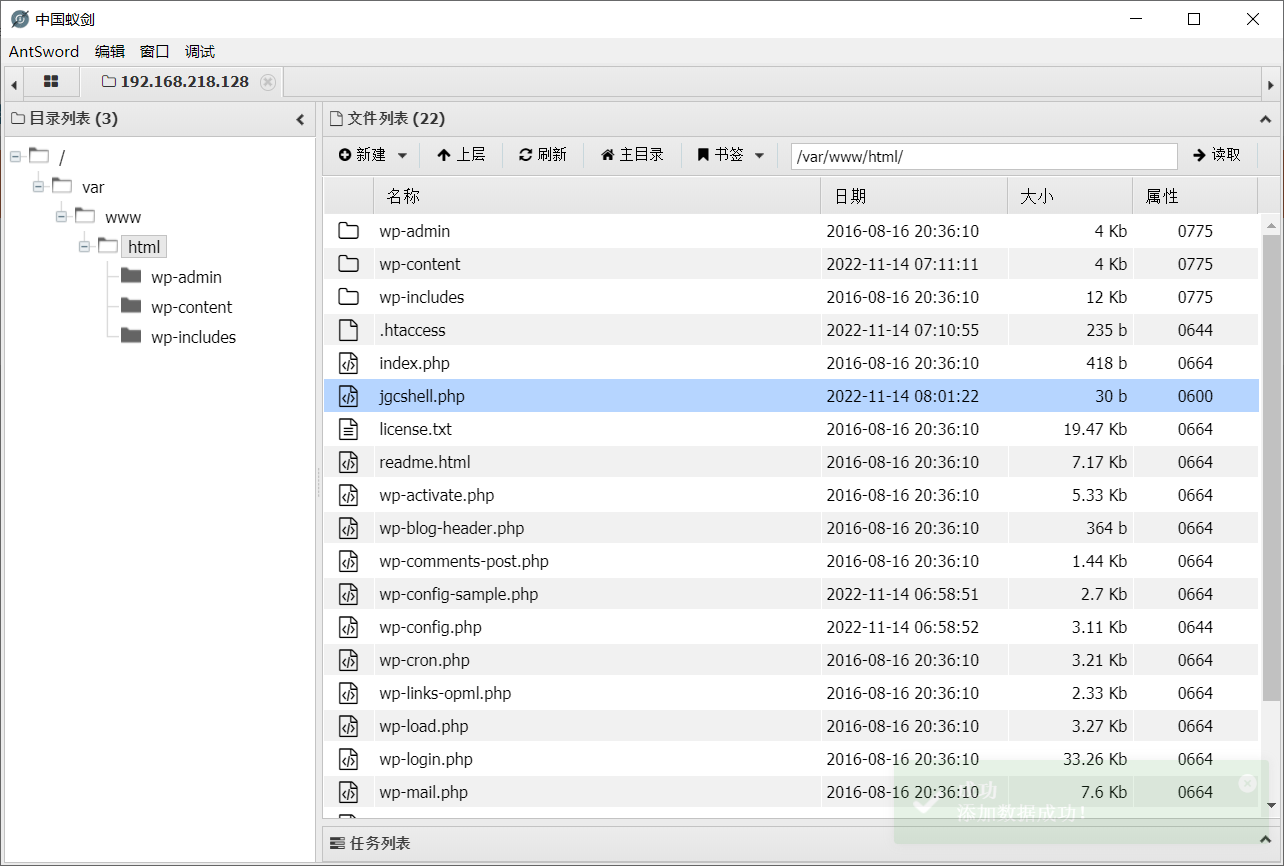The height and width of the screenshot is (866, 1284).
Task: Collapse the root / tree node
Action: 15,156
